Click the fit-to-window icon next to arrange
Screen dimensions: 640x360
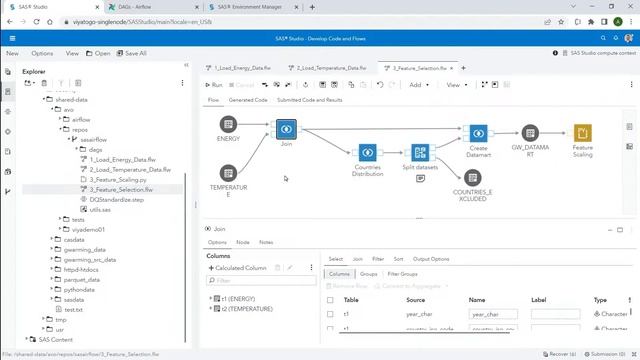(495, 85)
